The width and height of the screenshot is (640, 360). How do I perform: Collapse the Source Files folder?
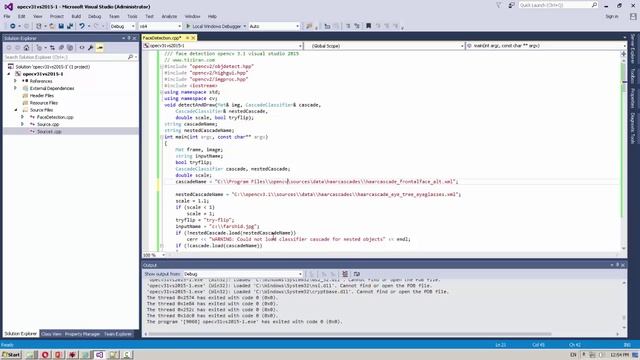pos(16,110)
